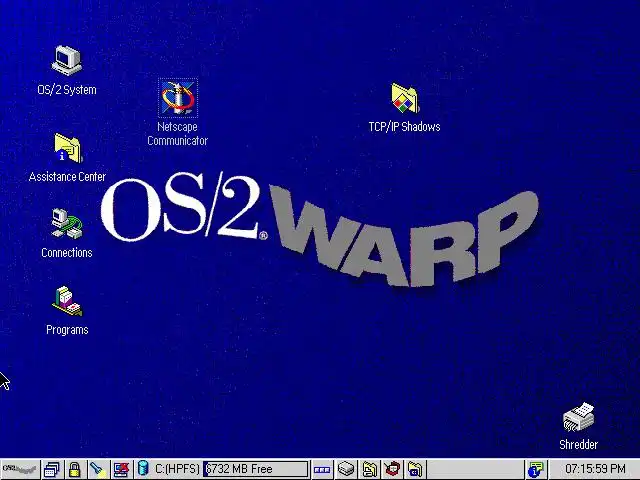The image size is (640, 480).
Task: Select the Programs desktop icon
Action: pos(67,301)
